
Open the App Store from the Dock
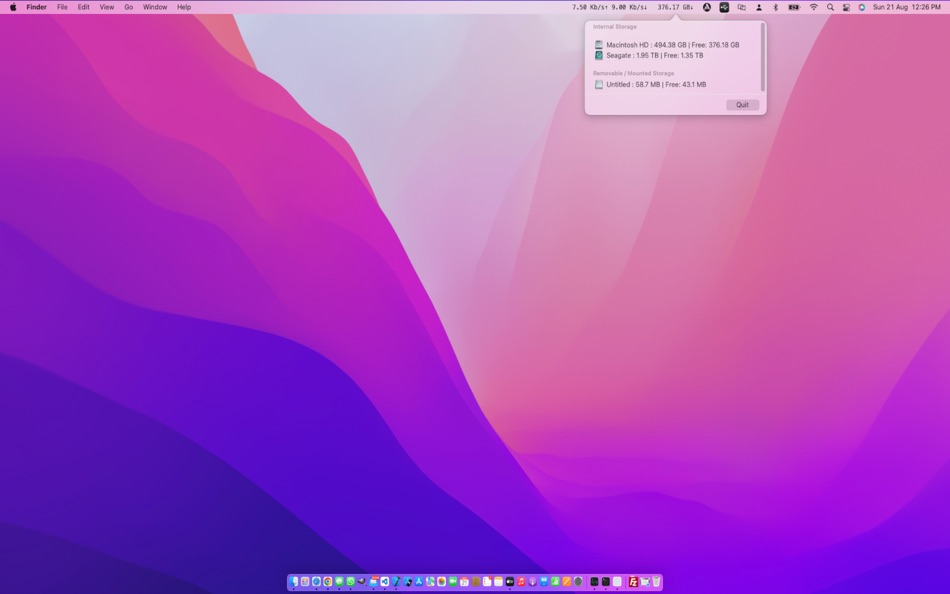tap(419, 581)
